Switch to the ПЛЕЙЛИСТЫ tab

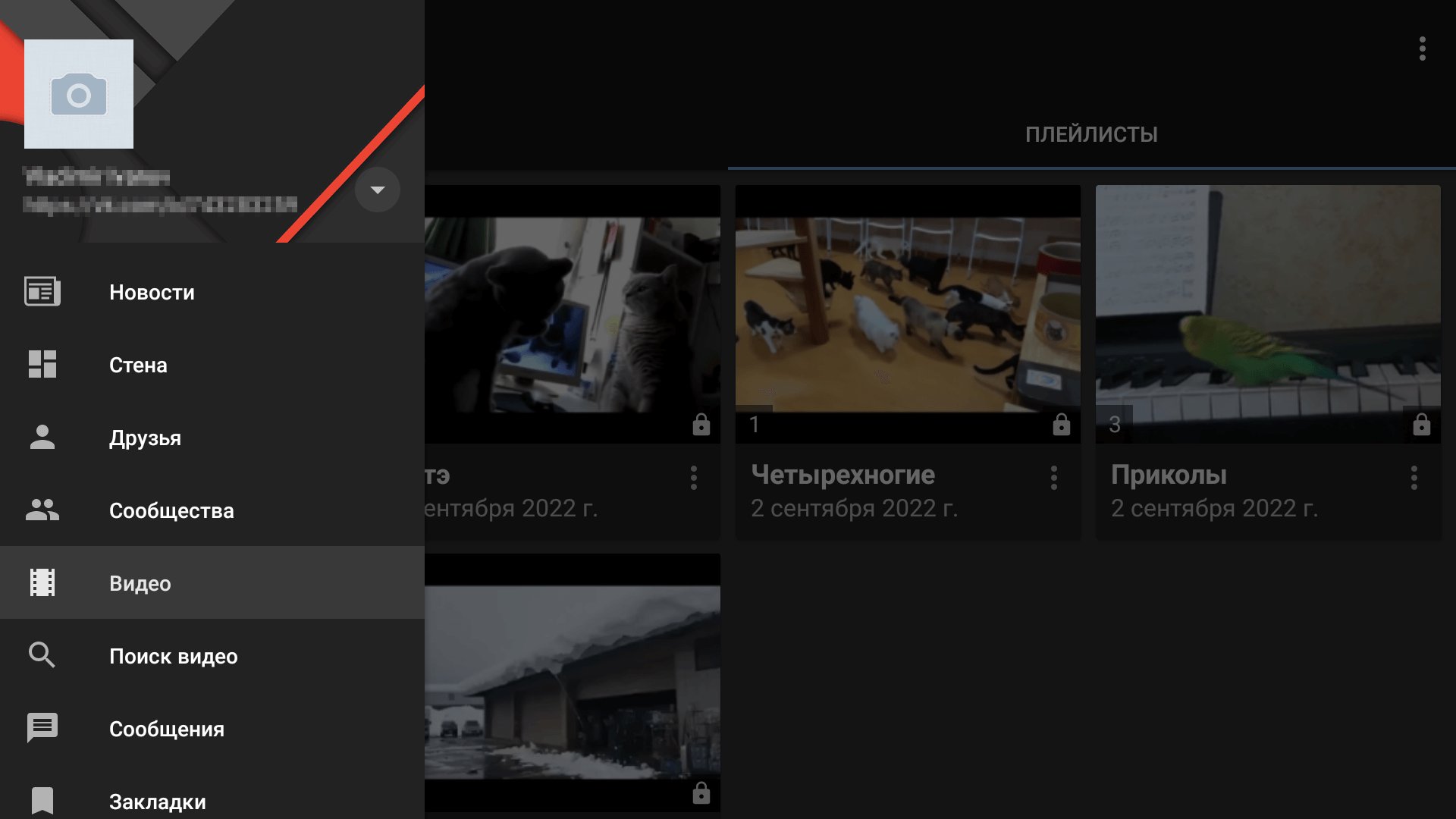[1091, 135]
